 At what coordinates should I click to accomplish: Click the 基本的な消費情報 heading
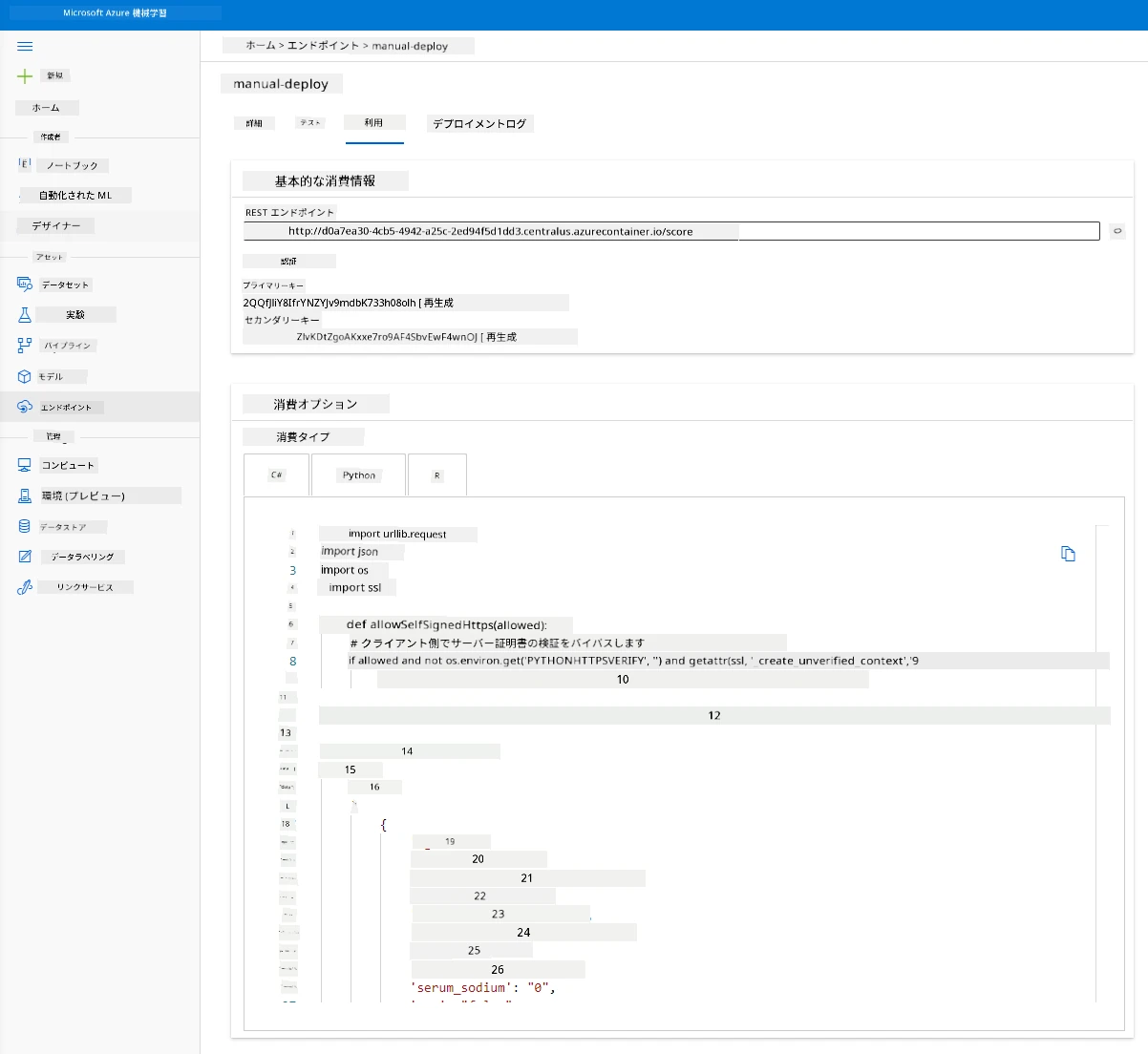[x=325, y=180]
